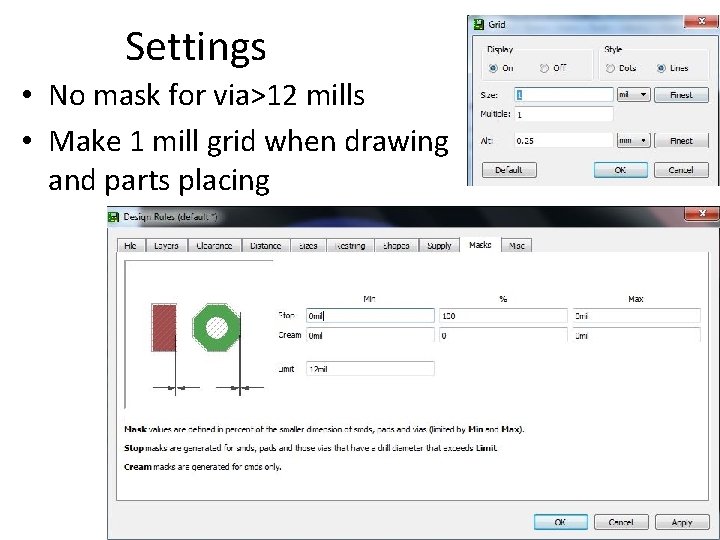Click the Cream Max value field
The height and width of the screenshot is (540, 720).
coord(636,335)
